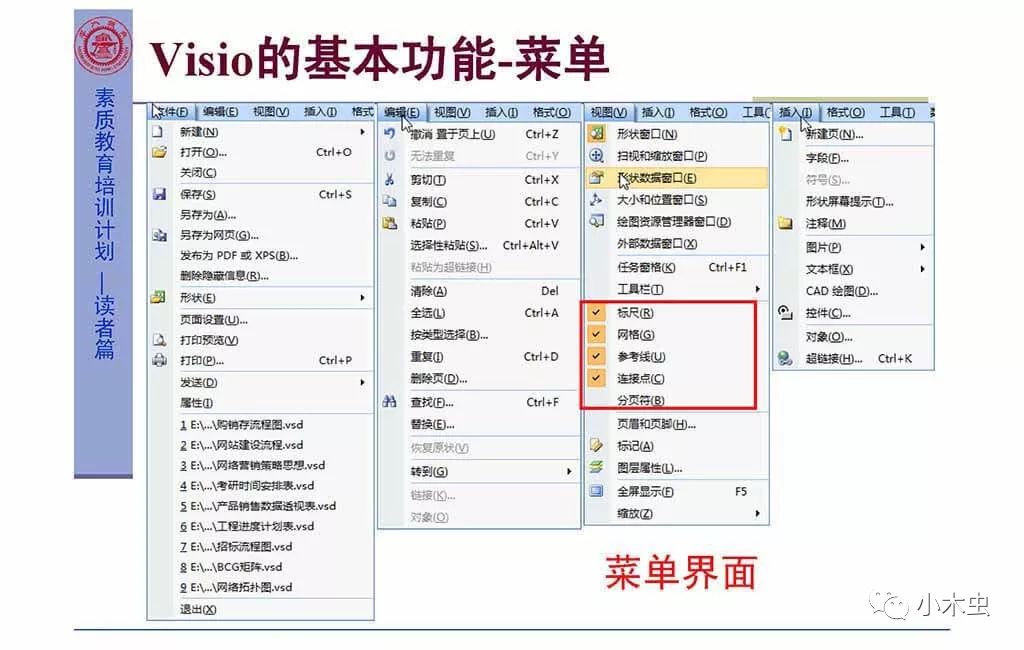Open recent file 网站建设流程.vsd
The image size is (1024, 650).
[241, 444]
